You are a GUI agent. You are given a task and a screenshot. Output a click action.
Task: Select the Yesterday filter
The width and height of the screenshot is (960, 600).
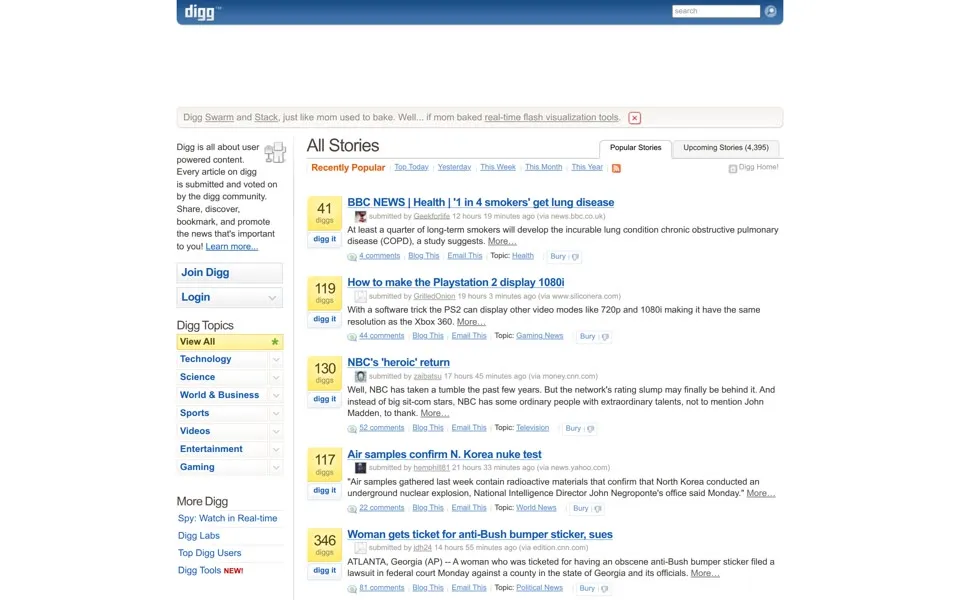coord(454,167)
